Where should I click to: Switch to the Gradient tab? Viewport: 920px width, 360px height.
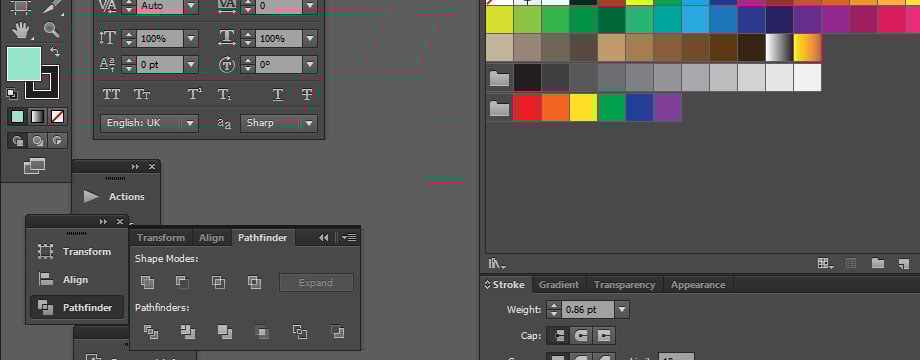click(559, 284)
